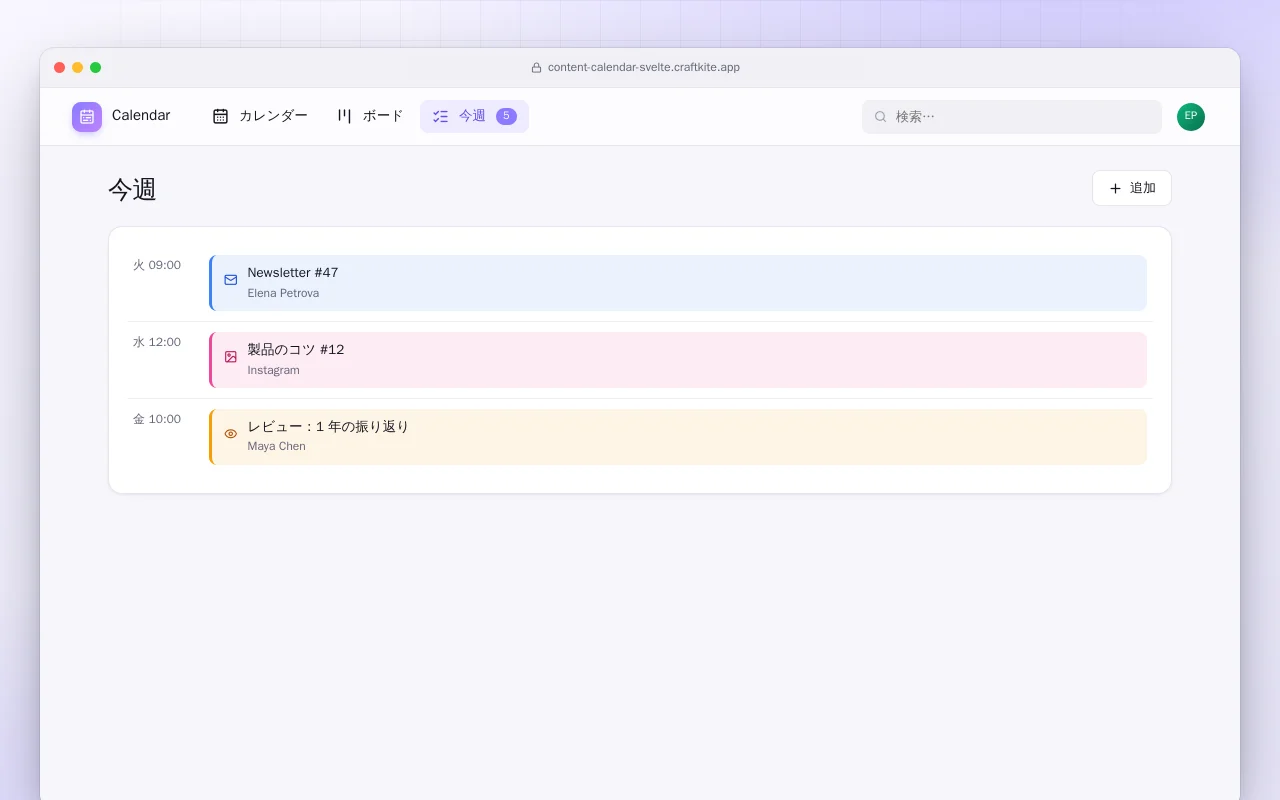1280x800 pixels.
Task: Click the 追加 button
Action: coord(1132,188)
